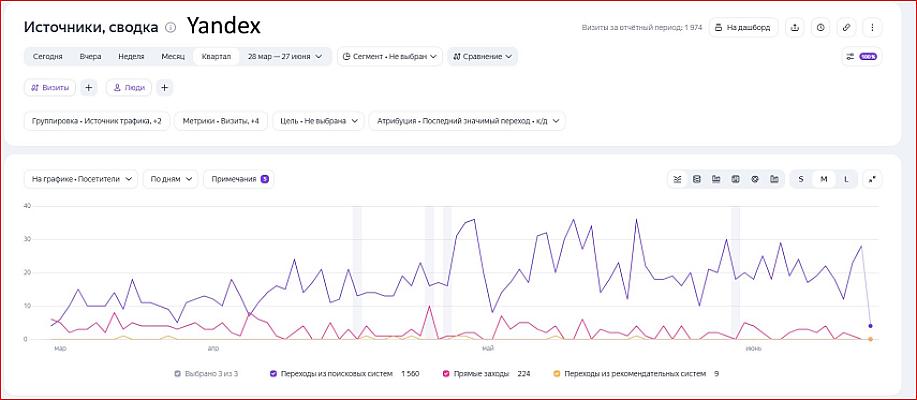Screen dimensions: 917x400
Task: Expand the Цель • Не выбрана dropdown
Action: point(318,121)
